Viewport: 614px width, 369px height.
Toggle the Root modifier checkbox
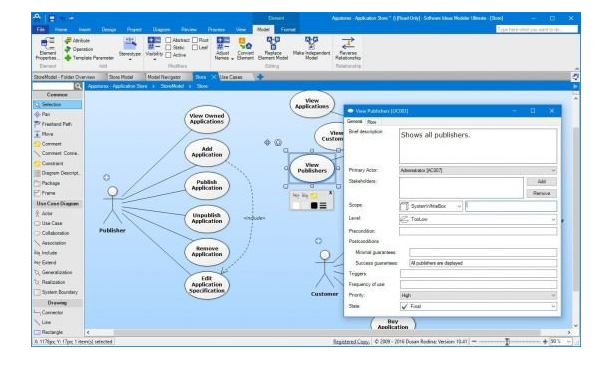click(x=195, y=40)
